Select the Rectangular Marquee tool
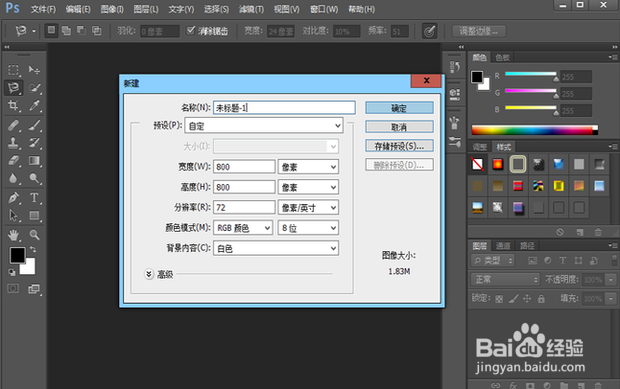This screenshot has height=389, width=620. pyautogui.click(x=13, y=70)
